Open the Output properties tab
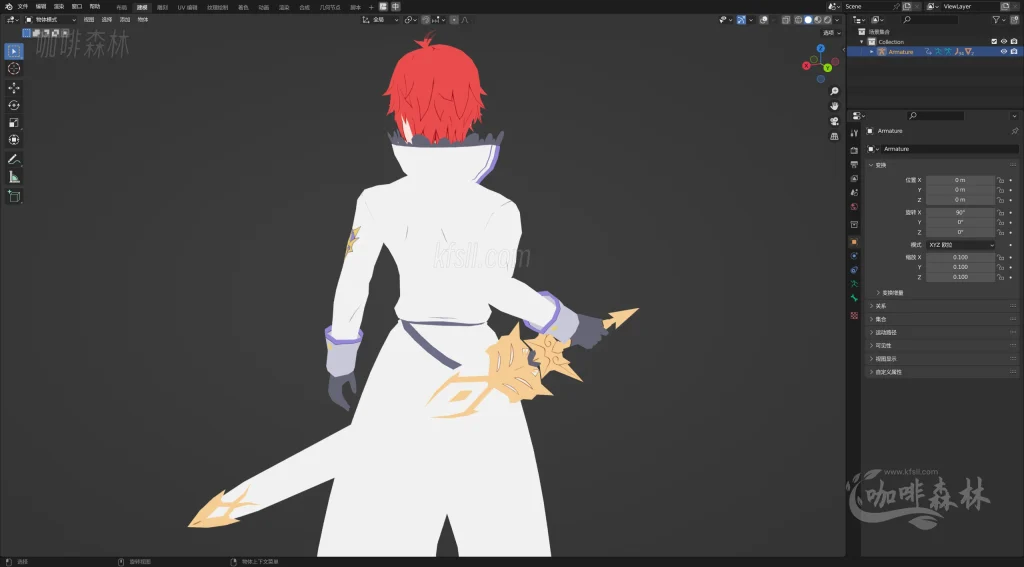1024x567 pixels. pos(854,165)
